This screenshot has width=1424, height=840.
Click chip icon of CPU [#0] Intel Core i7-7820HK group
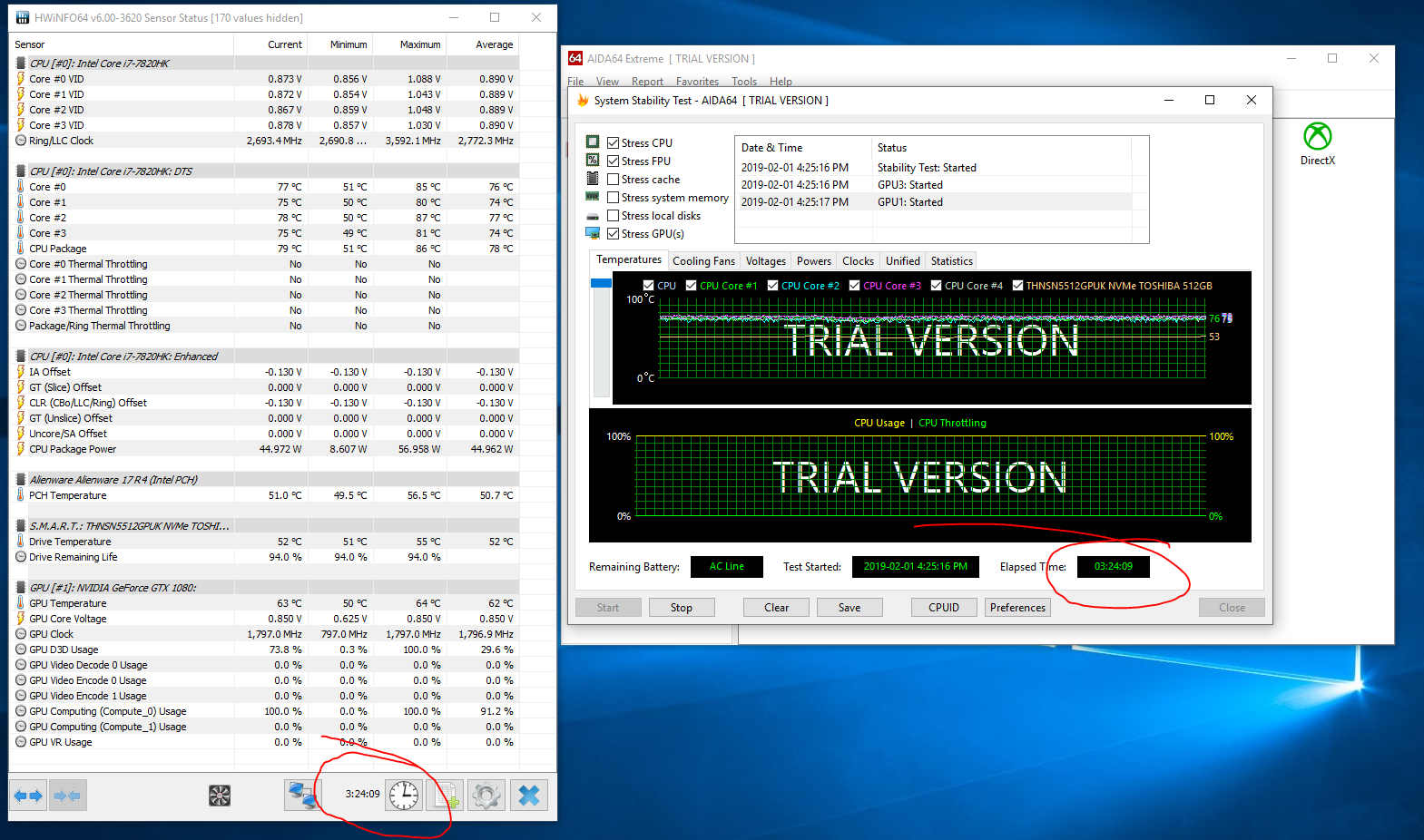coord(21,63)
